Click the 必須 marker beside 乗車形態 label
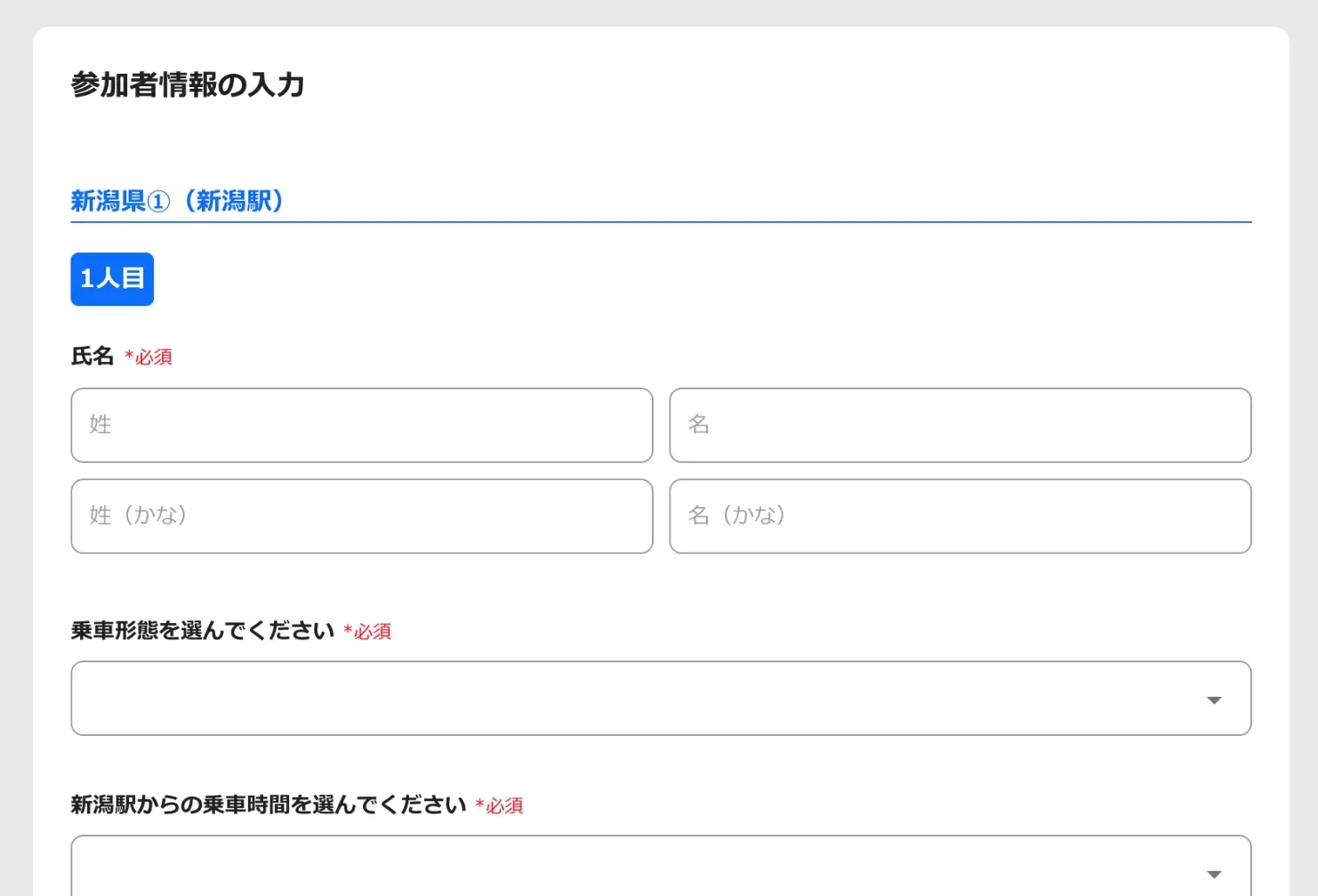The width and height of the screenshot is (1318, 896). (368, 632)
